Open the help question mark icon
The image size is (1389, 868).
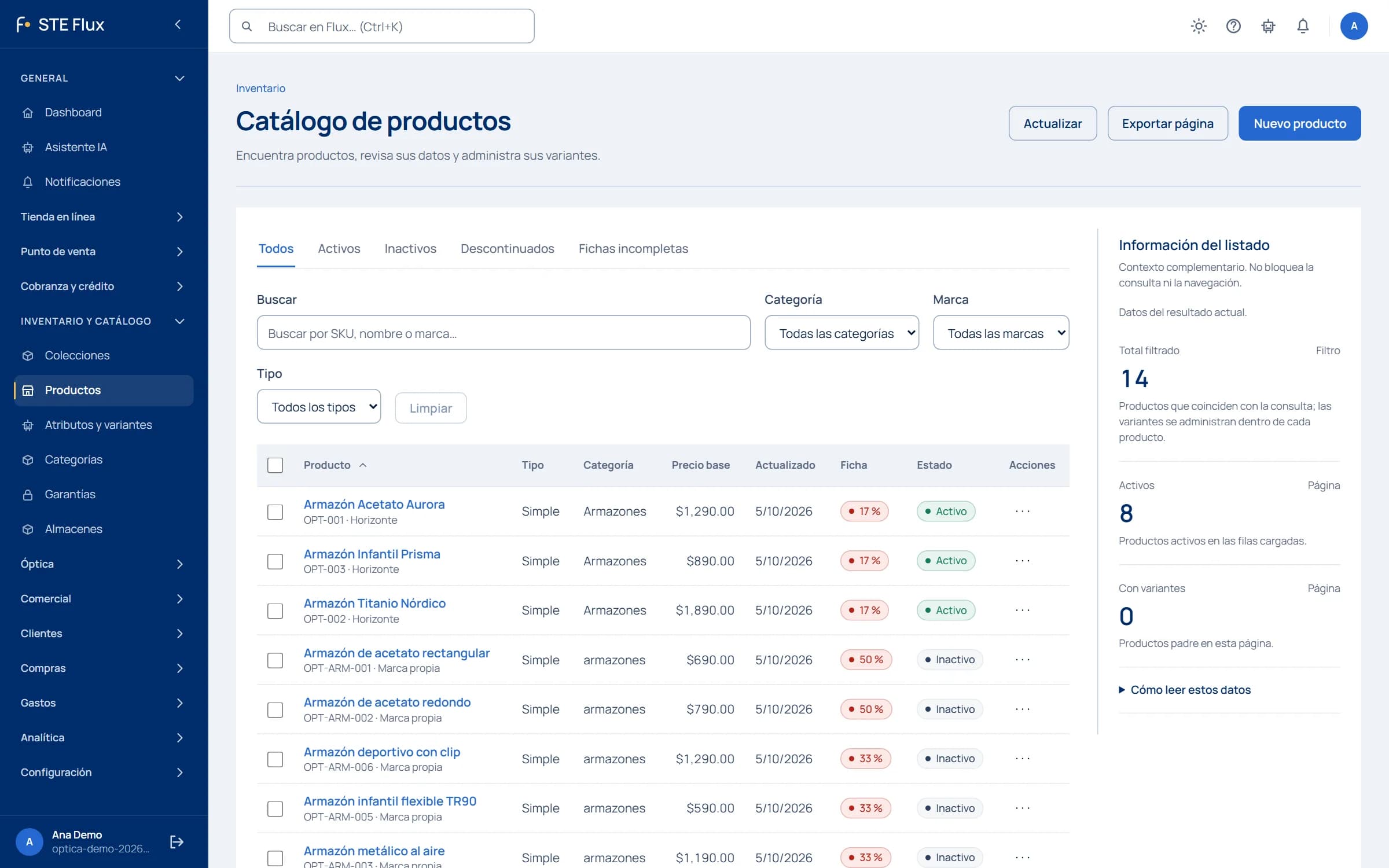coord(1233,26)
